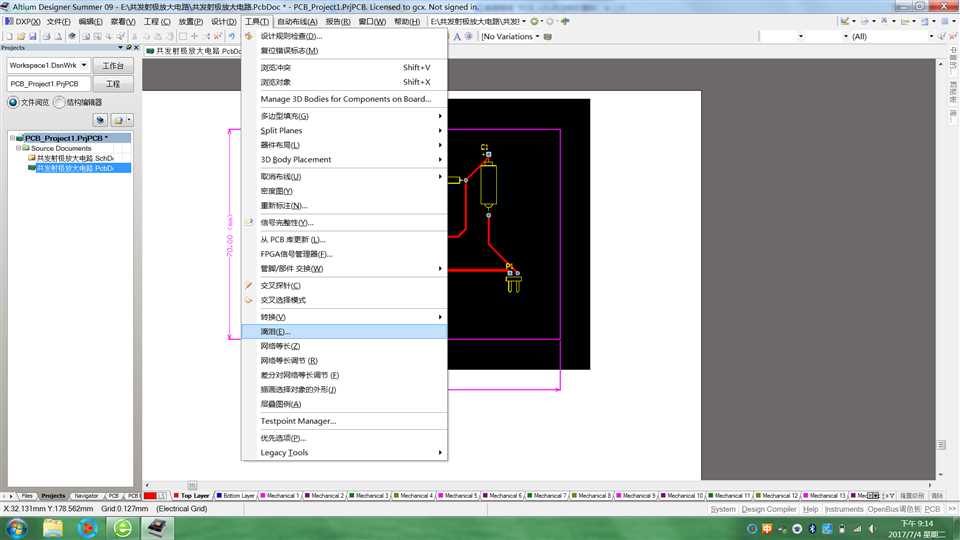Open the media player taskbar icon
Screen dimensions: 960x540
[x=88, y=528]
